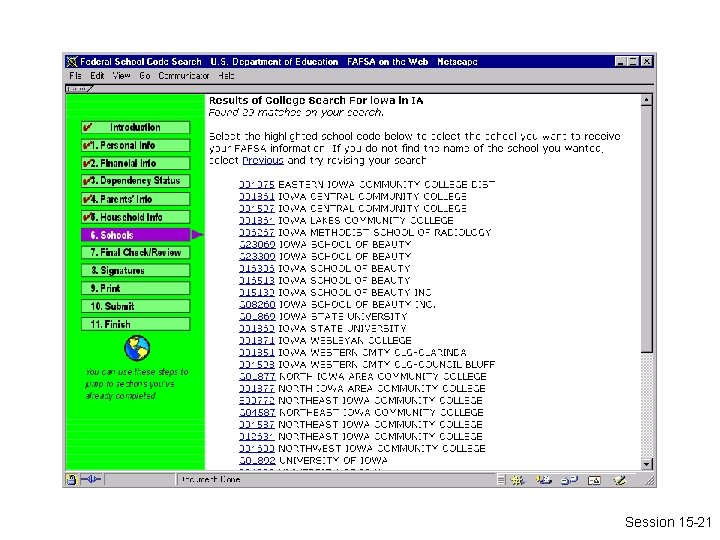Click the vertical scrollbar thumb
This screenshot has width=720, height=540.
point(646,229)
